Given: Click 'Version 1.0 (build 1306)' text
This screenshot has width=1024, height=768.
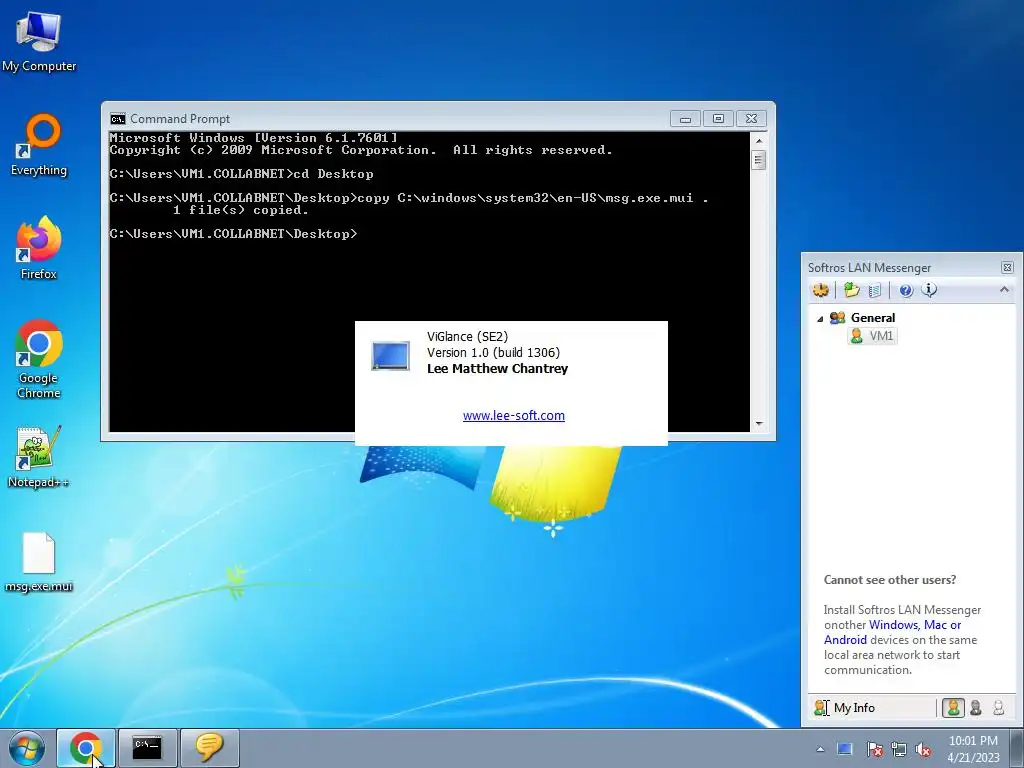Looking at the screenshot, I should (x=494, y=353).
